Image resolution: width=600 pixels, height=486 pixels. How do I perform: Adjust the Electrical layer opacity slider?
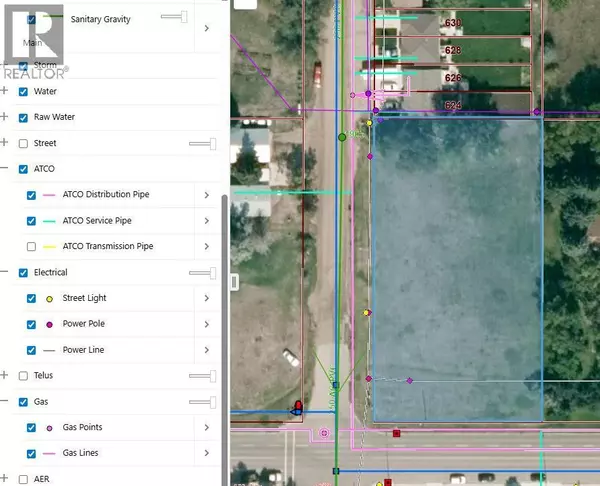click(202, 272)
